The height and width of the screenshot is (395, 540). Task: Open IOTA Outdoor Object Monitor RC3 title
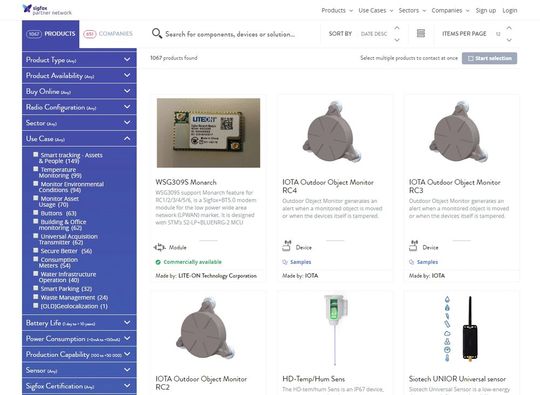pyautogui.click(x=455, y=186)
